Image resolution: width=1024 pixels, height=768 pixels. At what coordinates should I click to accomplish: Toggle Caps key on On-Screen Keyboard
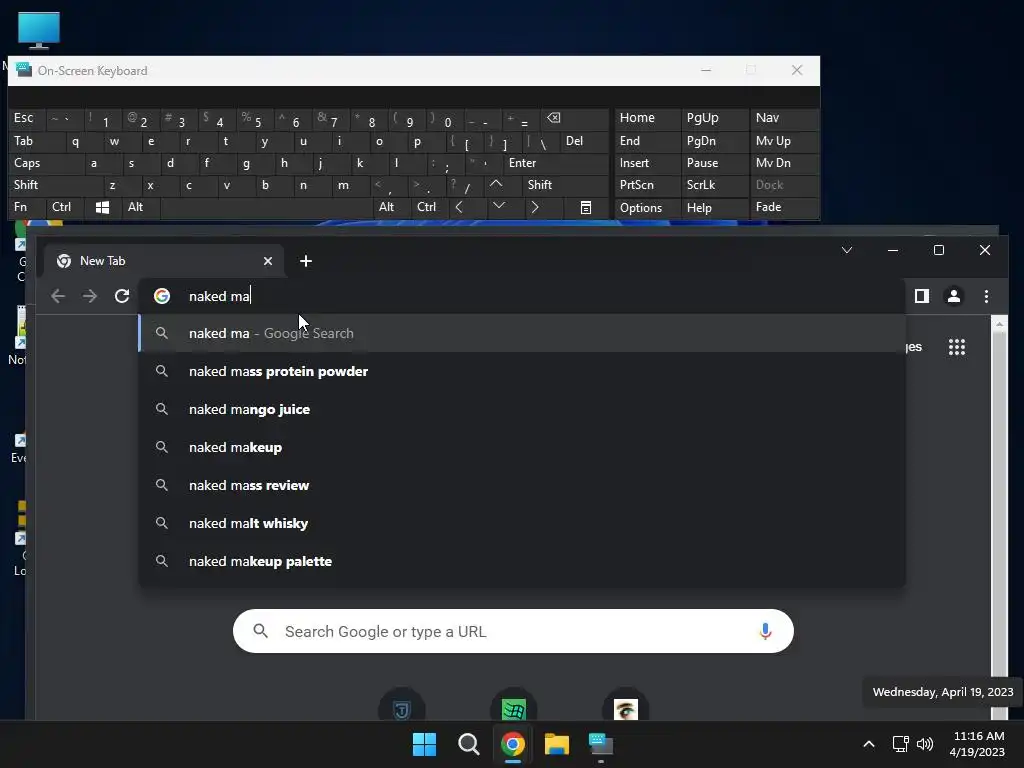pyautogui.click(x=46, y=163)
